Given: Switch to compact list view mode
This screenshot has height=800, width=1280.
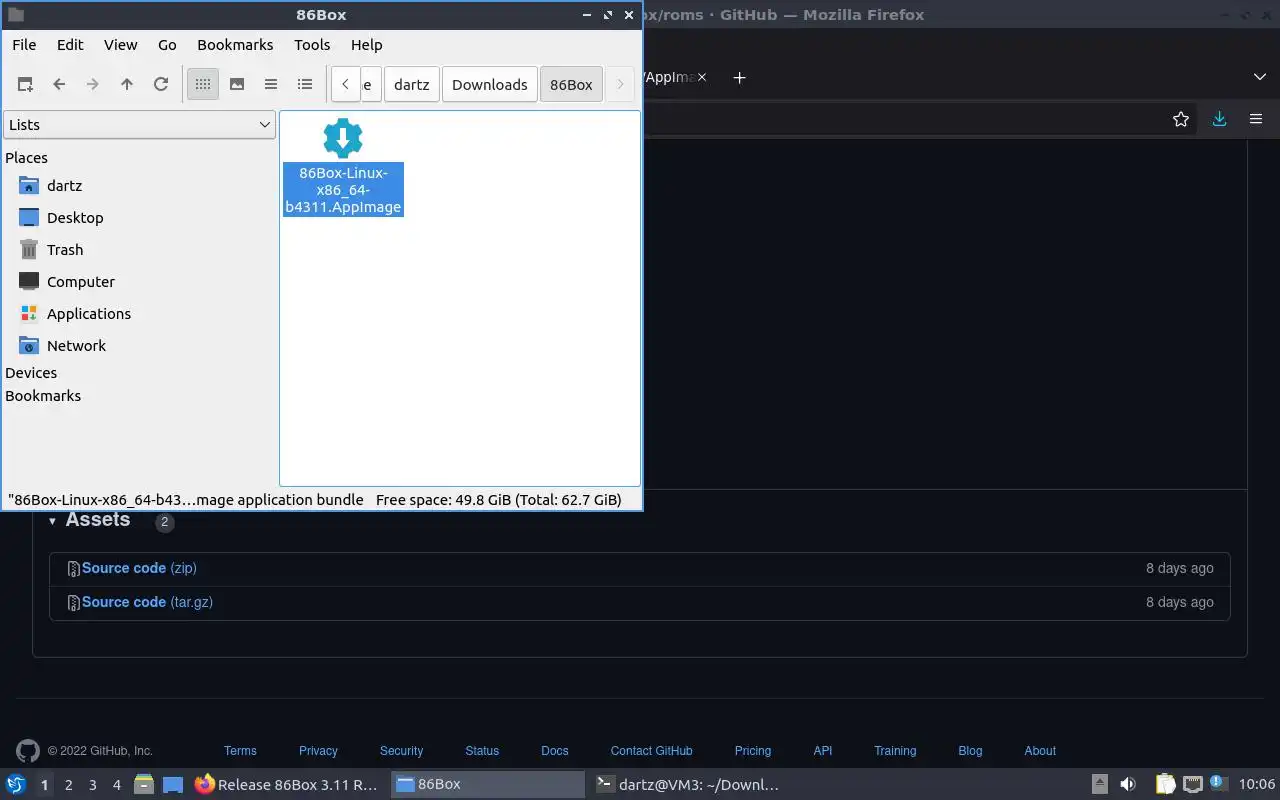Looking at the screenshot, I should pyautogui.click(x=271, y=85).
